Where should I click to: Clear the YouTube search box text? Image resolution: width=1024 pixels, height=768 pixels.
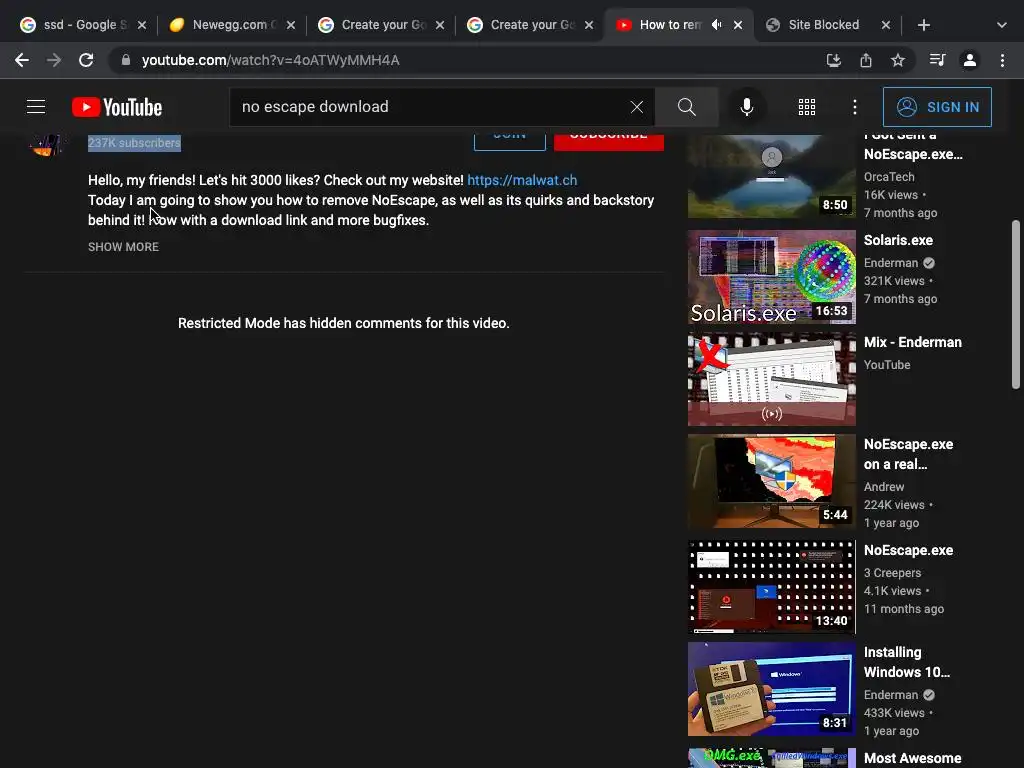coord(637,106)
